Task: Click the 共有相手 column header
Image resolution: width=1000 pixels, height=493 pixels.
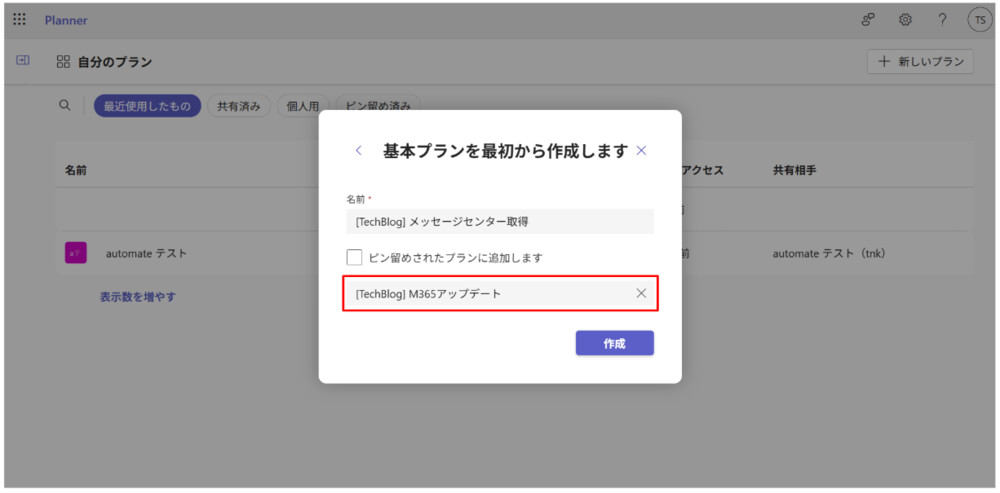Action: 795,171
